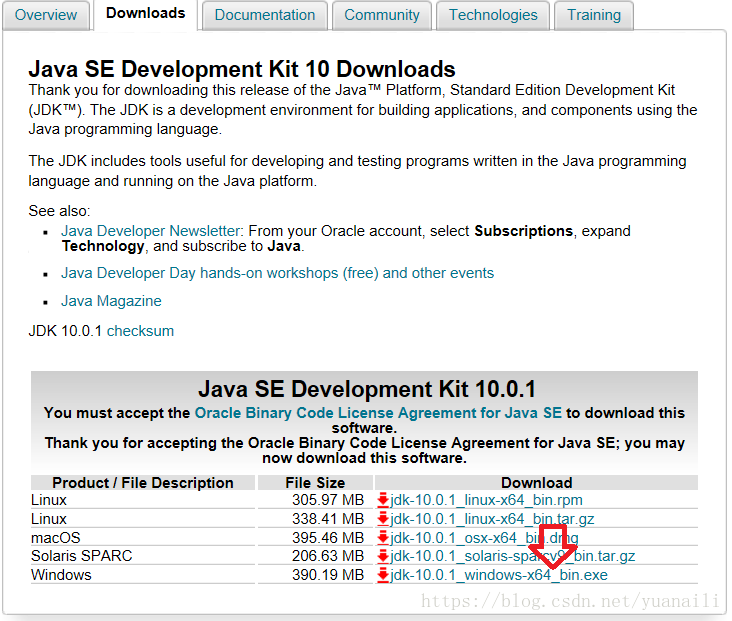Switch to the Documentation tab
The image size is (732, 621).
pos(265,15)
